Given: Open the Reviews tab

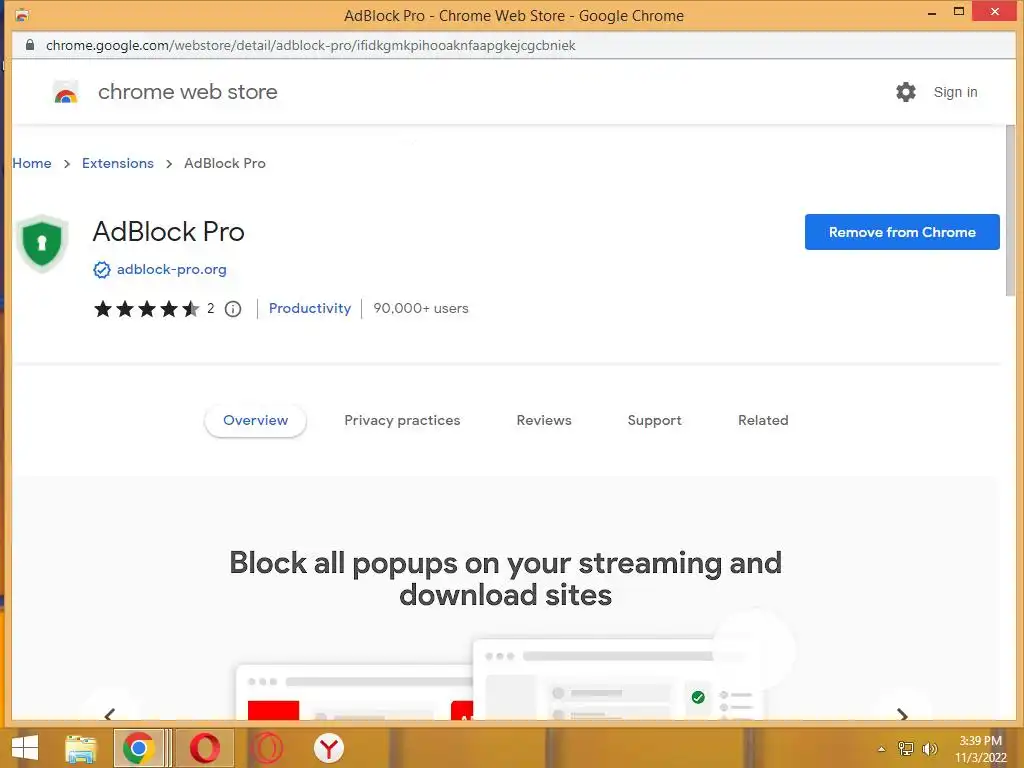Looking at the screenshot, I should (x=544, y=421).
